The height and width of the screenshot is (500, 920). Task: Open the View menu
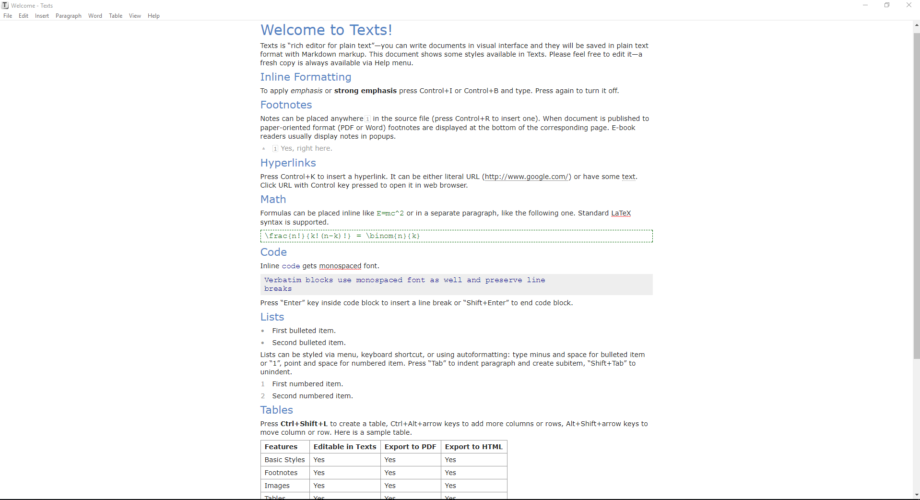[135, 16]
